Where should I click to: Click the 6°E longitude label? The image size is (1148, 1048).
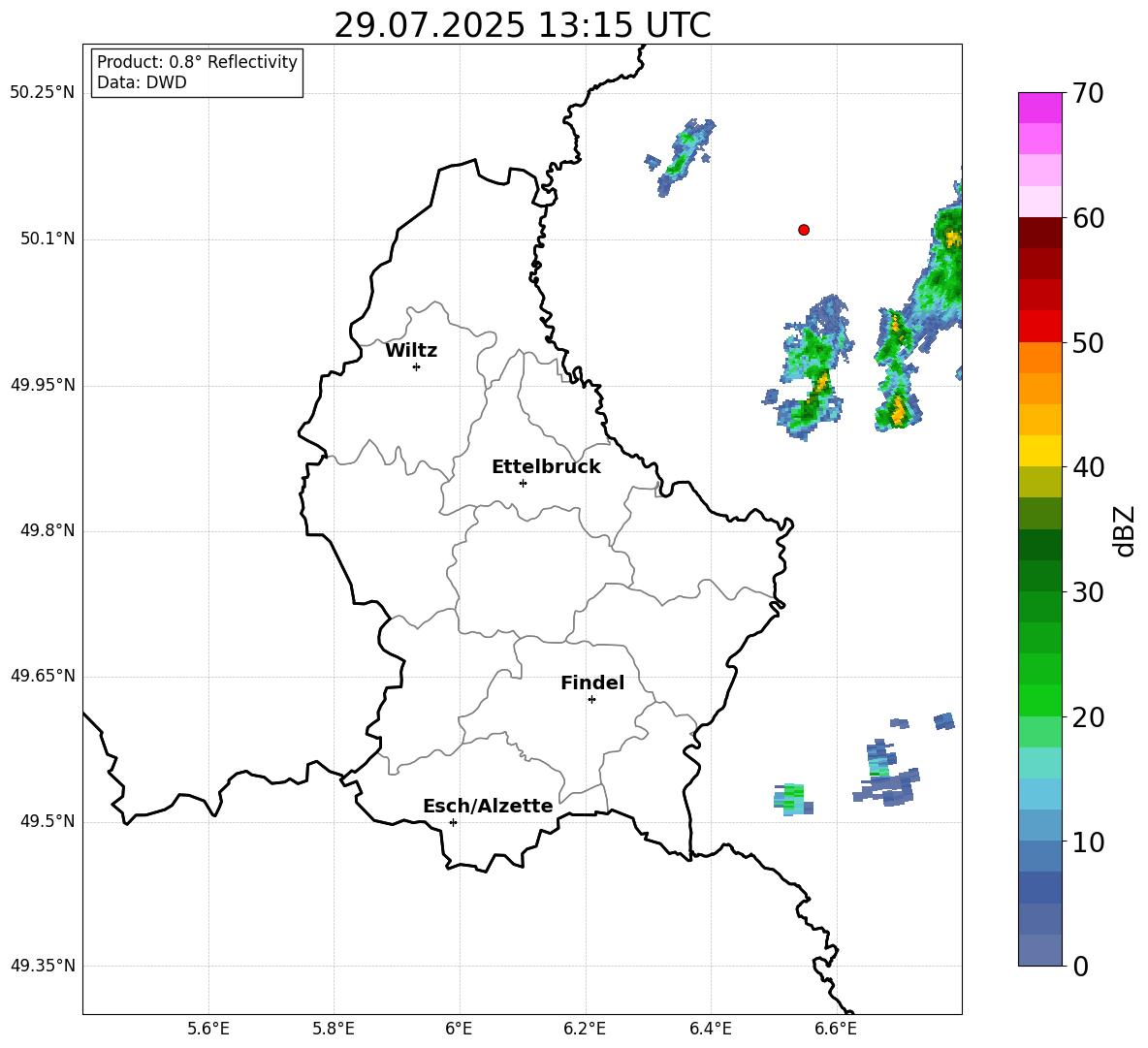[x=459, y=1029]
